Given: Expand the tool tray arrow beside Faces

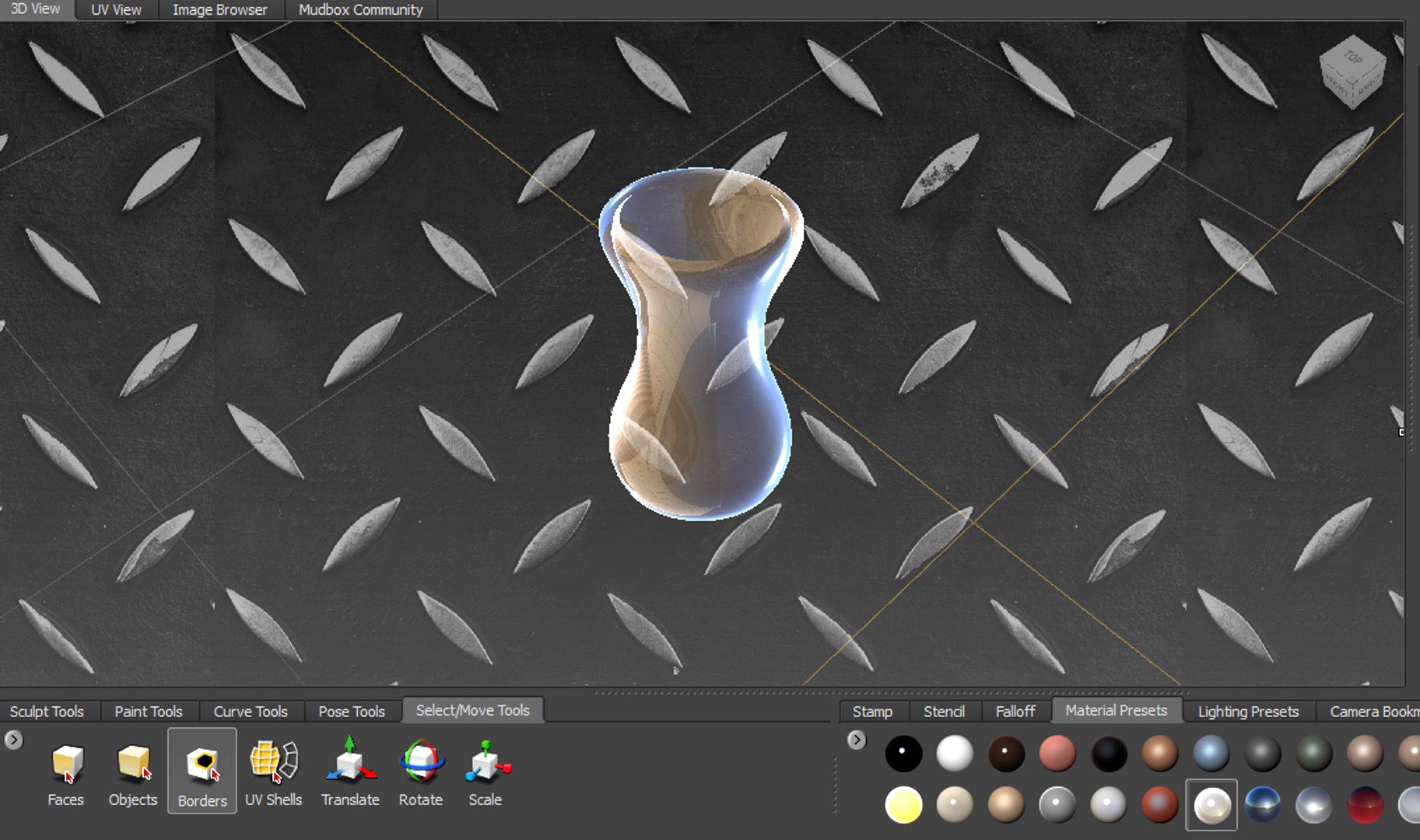Looking at the screenshot, I should coord(13,740).
